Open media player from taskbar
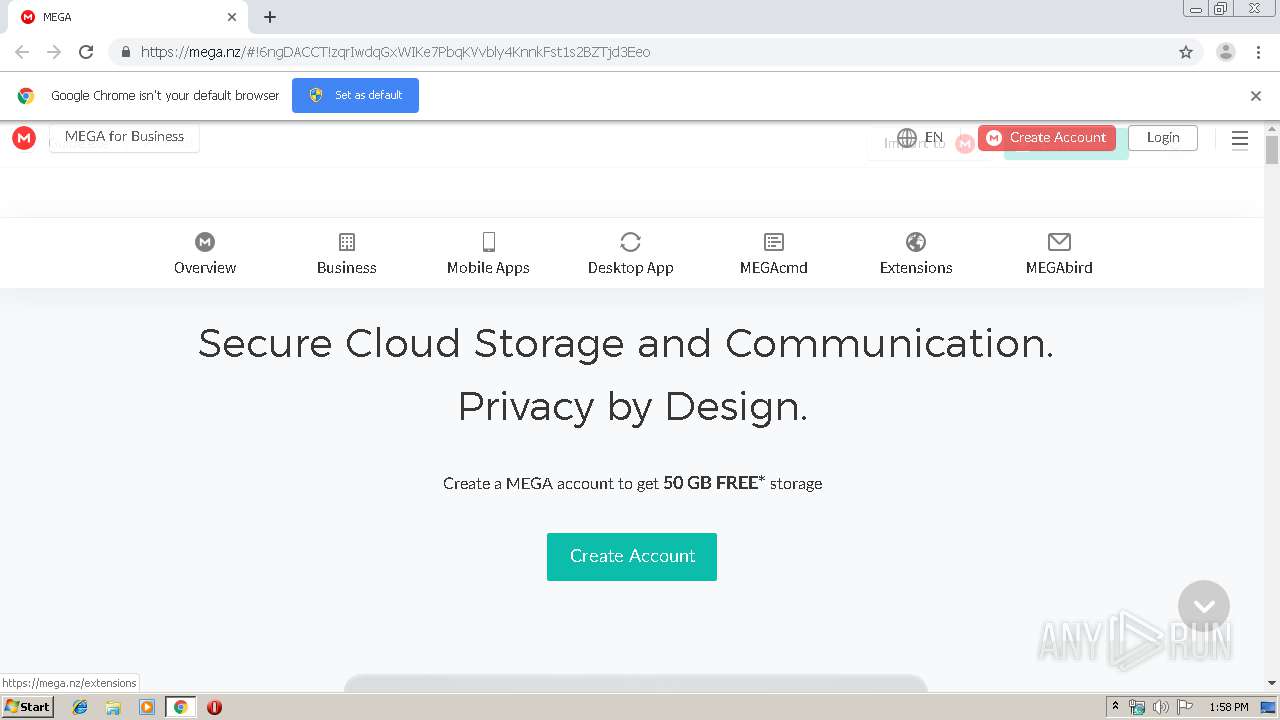Viewport: 1280px width, 720px height. coord(147,707)
